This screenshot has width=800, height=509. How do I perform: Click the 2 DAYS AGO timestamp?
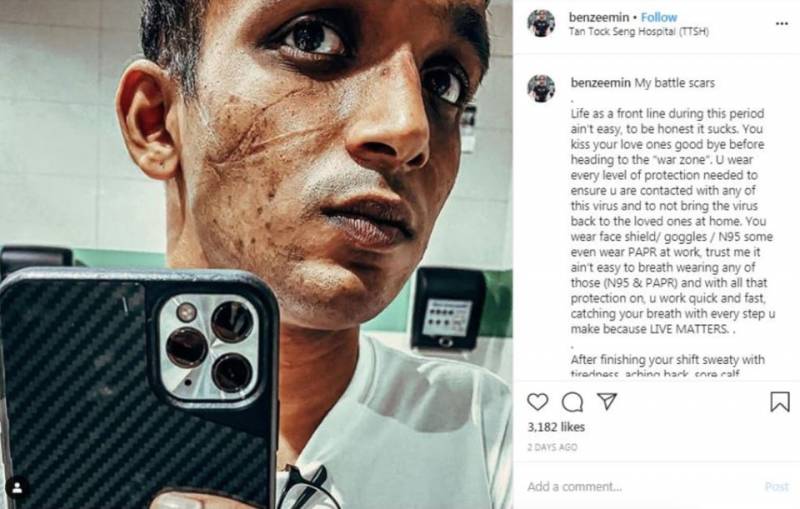pos(552,447)
